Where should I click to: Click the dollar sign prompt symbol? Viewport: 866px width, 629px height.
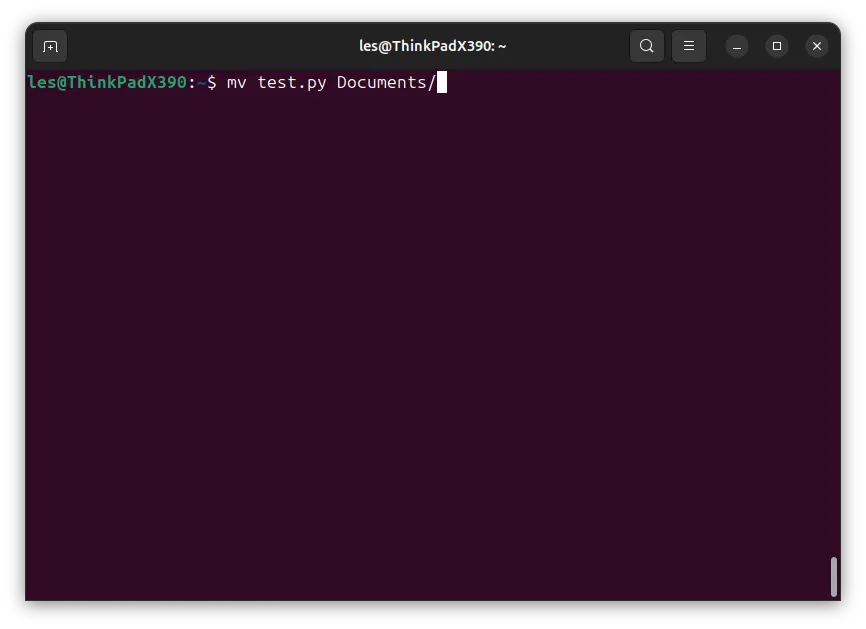[x=212, y=83]
